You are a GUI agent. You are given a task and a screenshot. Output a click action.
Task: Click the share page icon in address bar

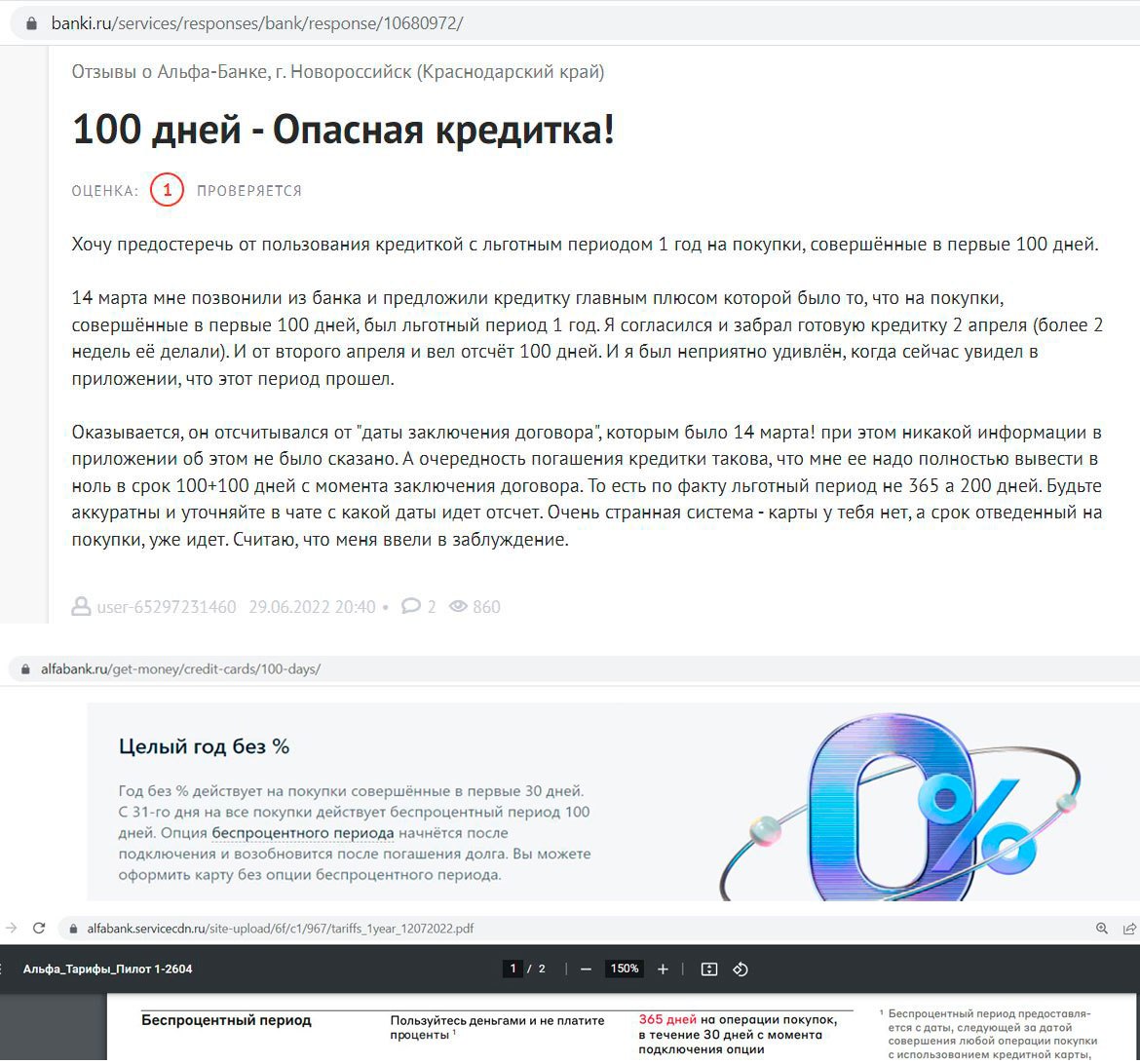coord(1129,928)
